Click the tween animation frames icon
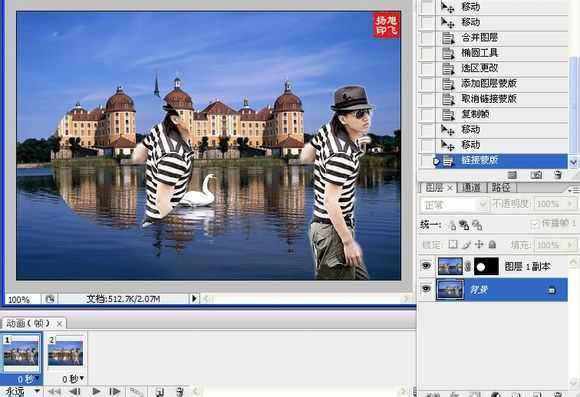The width and height of the screenshot is (580, 397). pyautogui.click(x=136, y=391)
